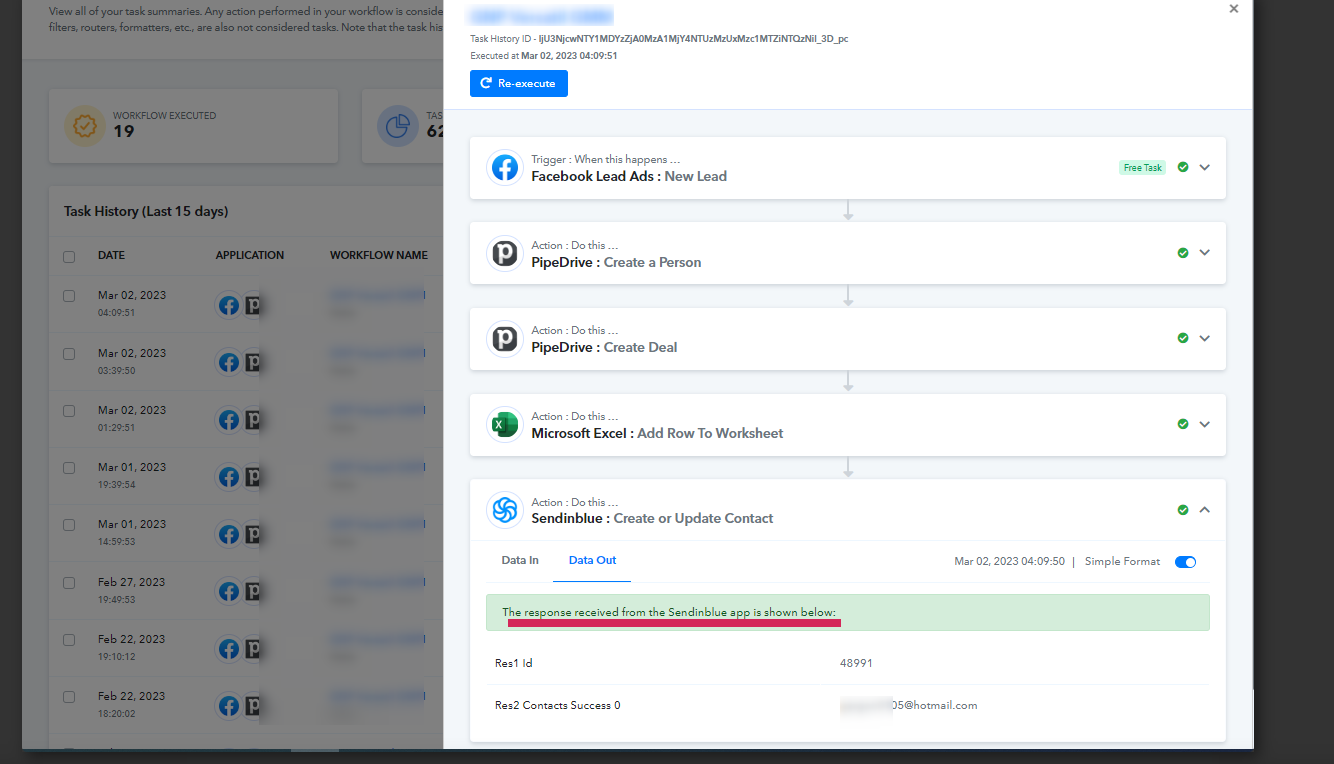1334x764 pixels.
Task: Collapse the Sendinblue Create or Update Contact step
Action: point(1205,510)
